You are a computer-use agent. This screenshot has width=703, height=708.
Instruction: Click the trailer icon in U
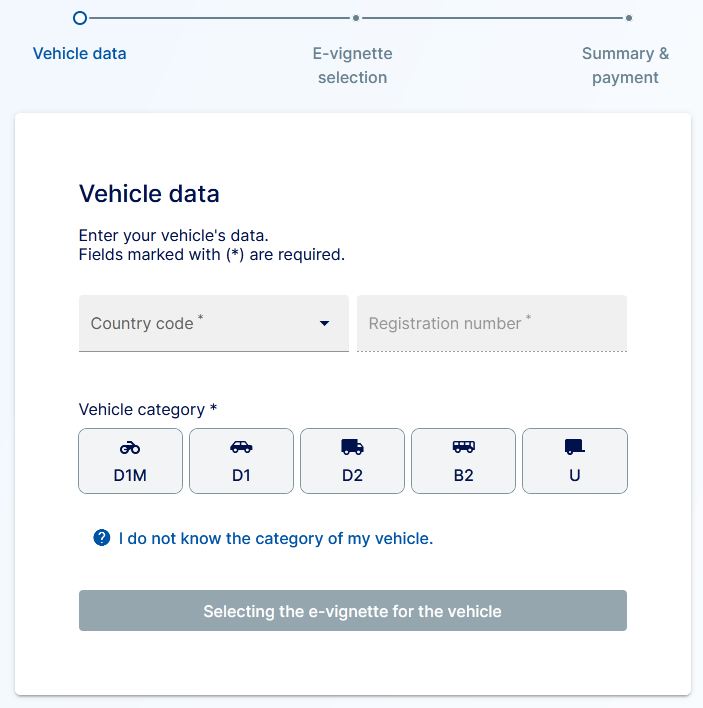click(574, 447)
